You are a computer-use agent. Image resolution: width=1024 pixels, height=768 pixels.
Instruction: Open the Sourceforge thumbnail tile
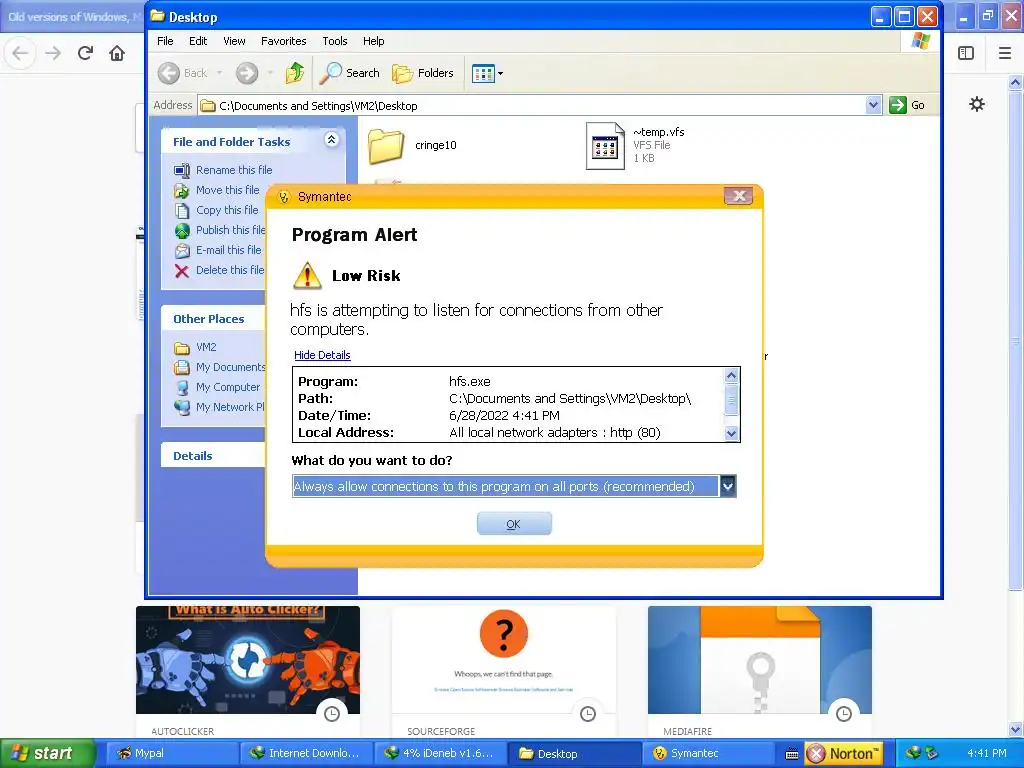[x=504, y=671]
